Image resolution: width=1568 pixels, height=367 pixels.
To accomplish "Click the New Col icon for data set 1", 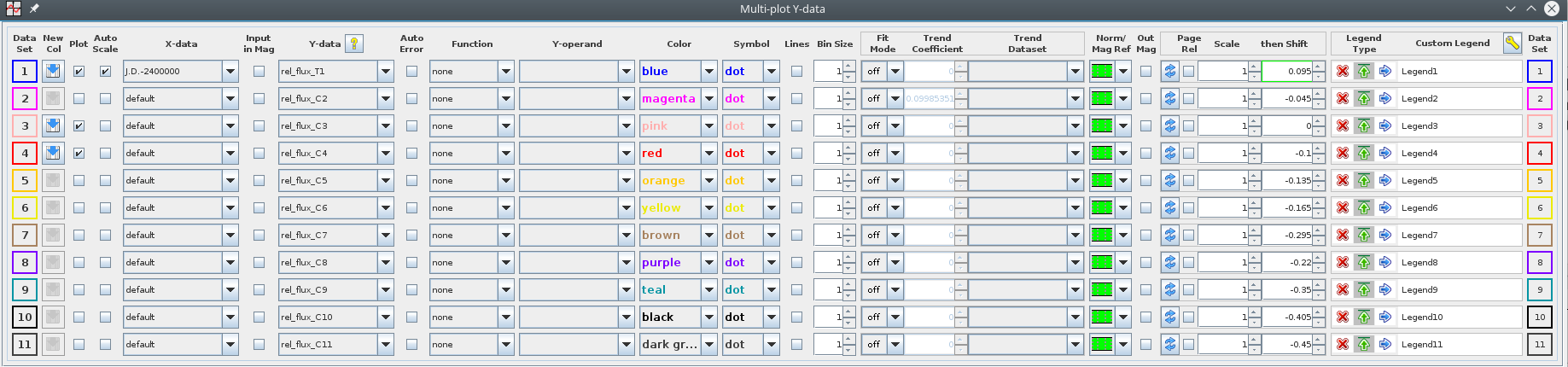I will coord(53,71).
